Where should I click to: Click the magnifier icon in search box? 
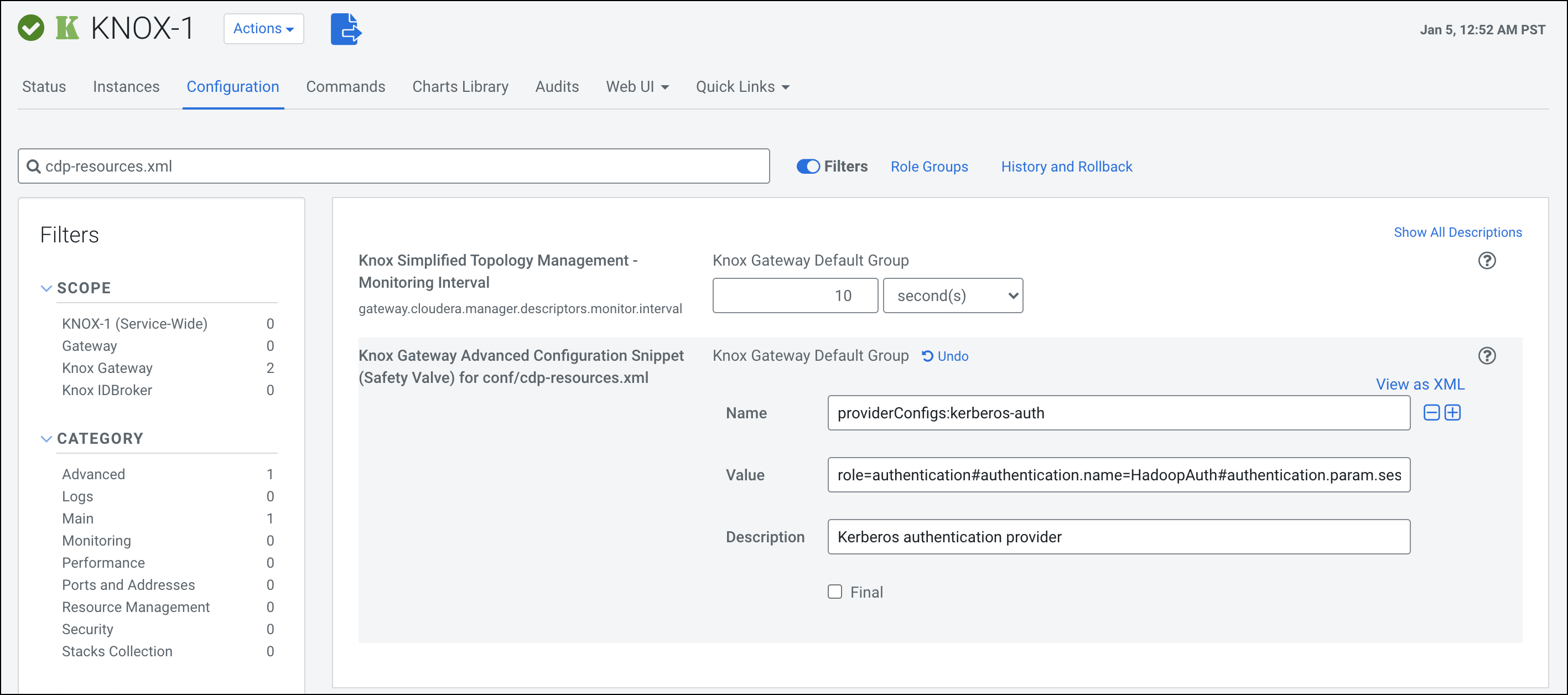point(34,166)
